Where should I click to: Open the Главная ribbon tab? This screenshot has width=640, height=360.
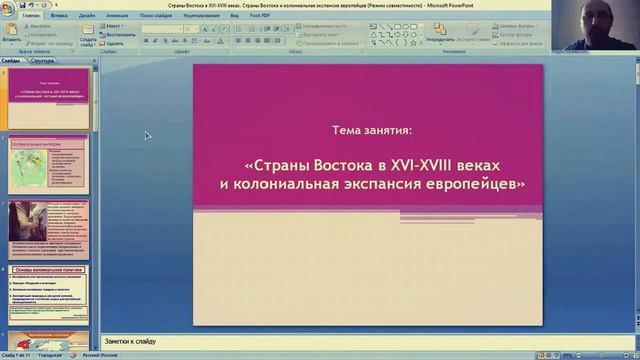coord(31,16)
